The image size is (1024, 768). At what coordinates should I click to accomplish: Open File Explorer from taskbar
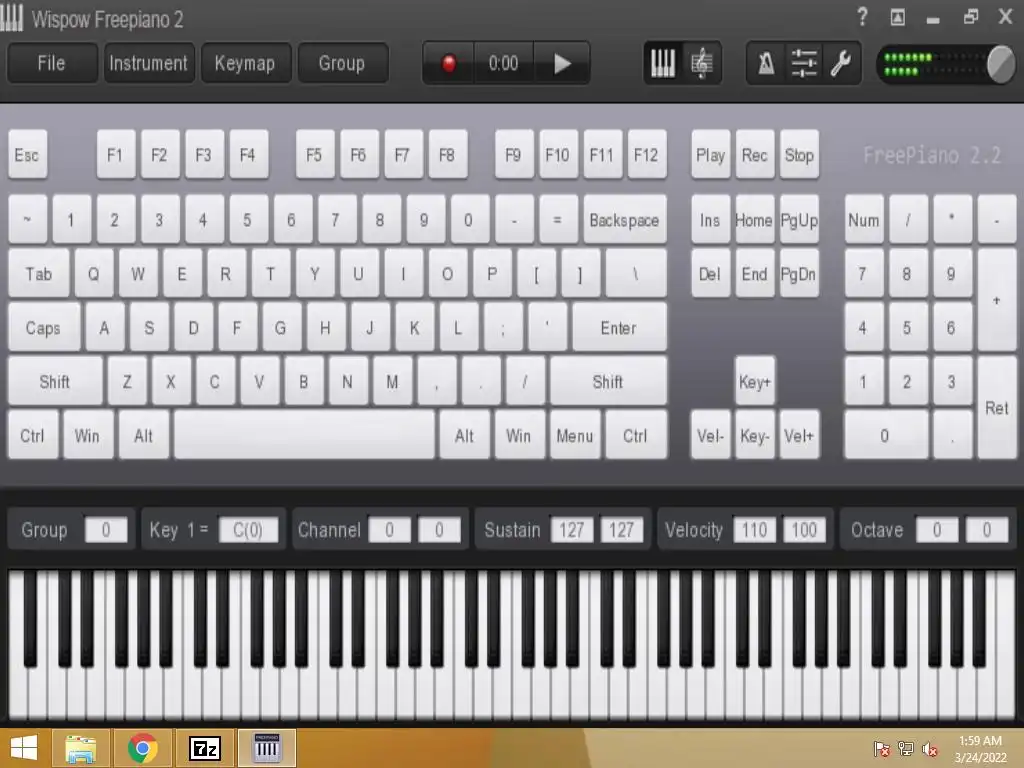(80, 748)
